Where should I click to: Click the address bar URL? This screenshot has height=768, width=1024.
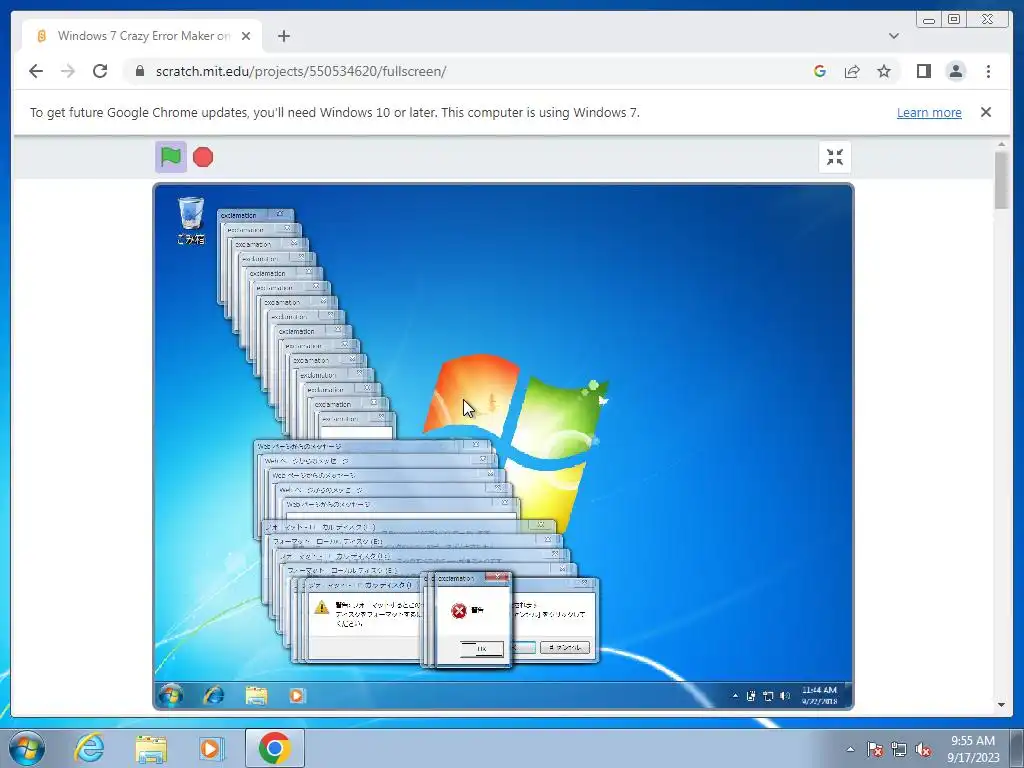click(x=301, y=71)
